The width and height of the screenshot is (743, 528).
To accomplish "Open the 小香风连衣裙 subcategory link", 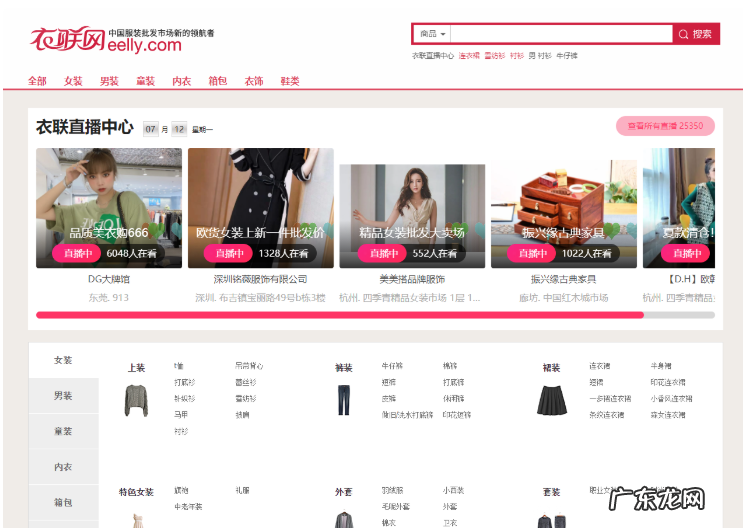I will tap(671, 399).
